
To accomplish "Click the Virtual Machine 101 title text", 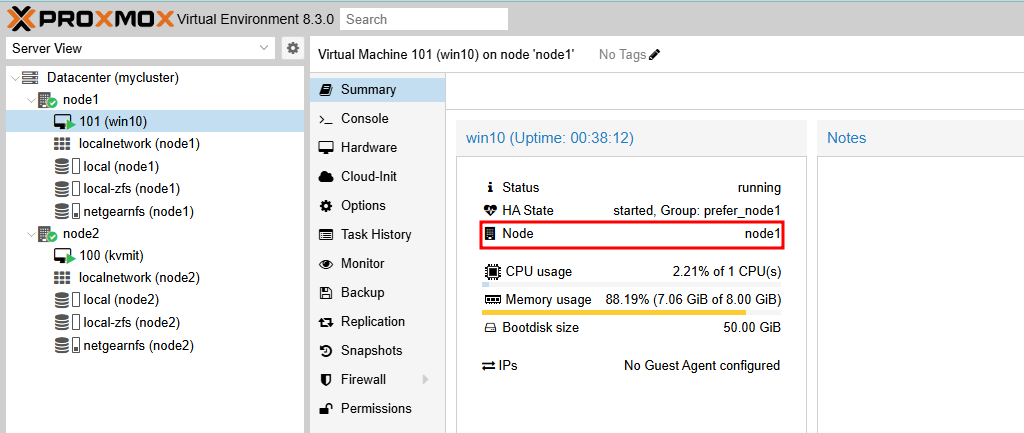I will point(446,55).
